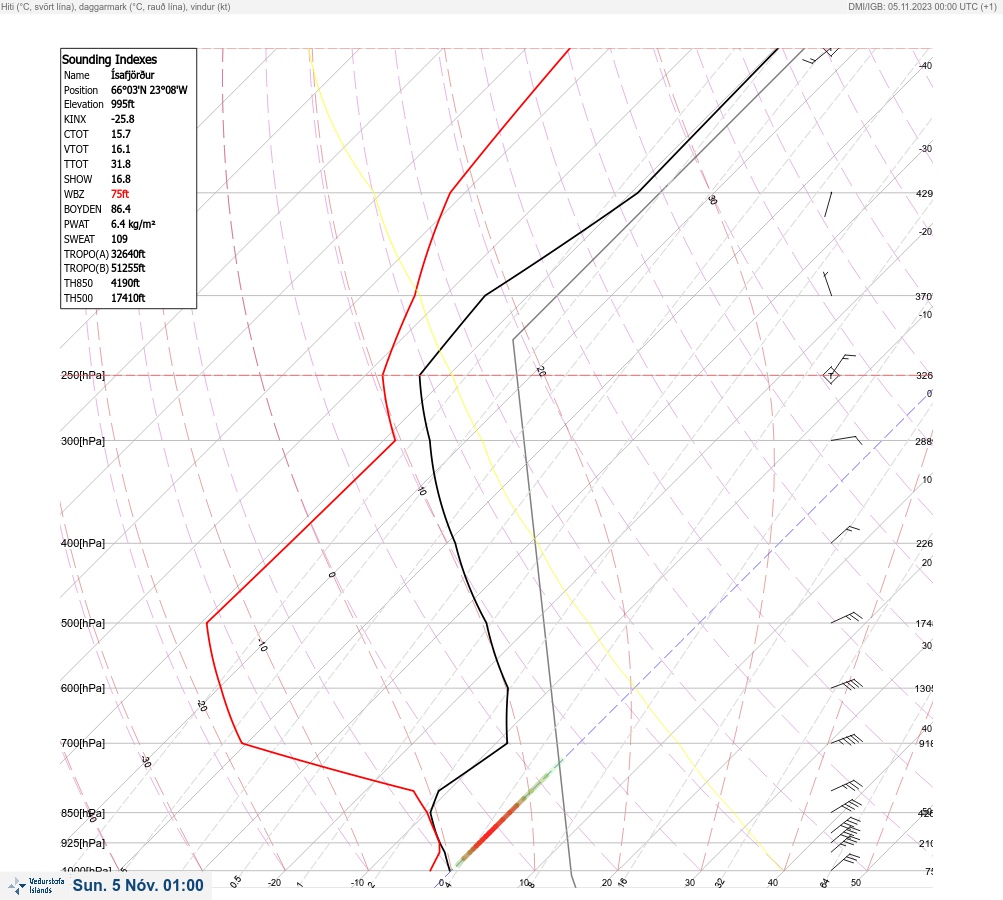Screen dimensions: 1003x900
Task: Click the 600[hPa] pressure label
Action: (x=83, y=688)
